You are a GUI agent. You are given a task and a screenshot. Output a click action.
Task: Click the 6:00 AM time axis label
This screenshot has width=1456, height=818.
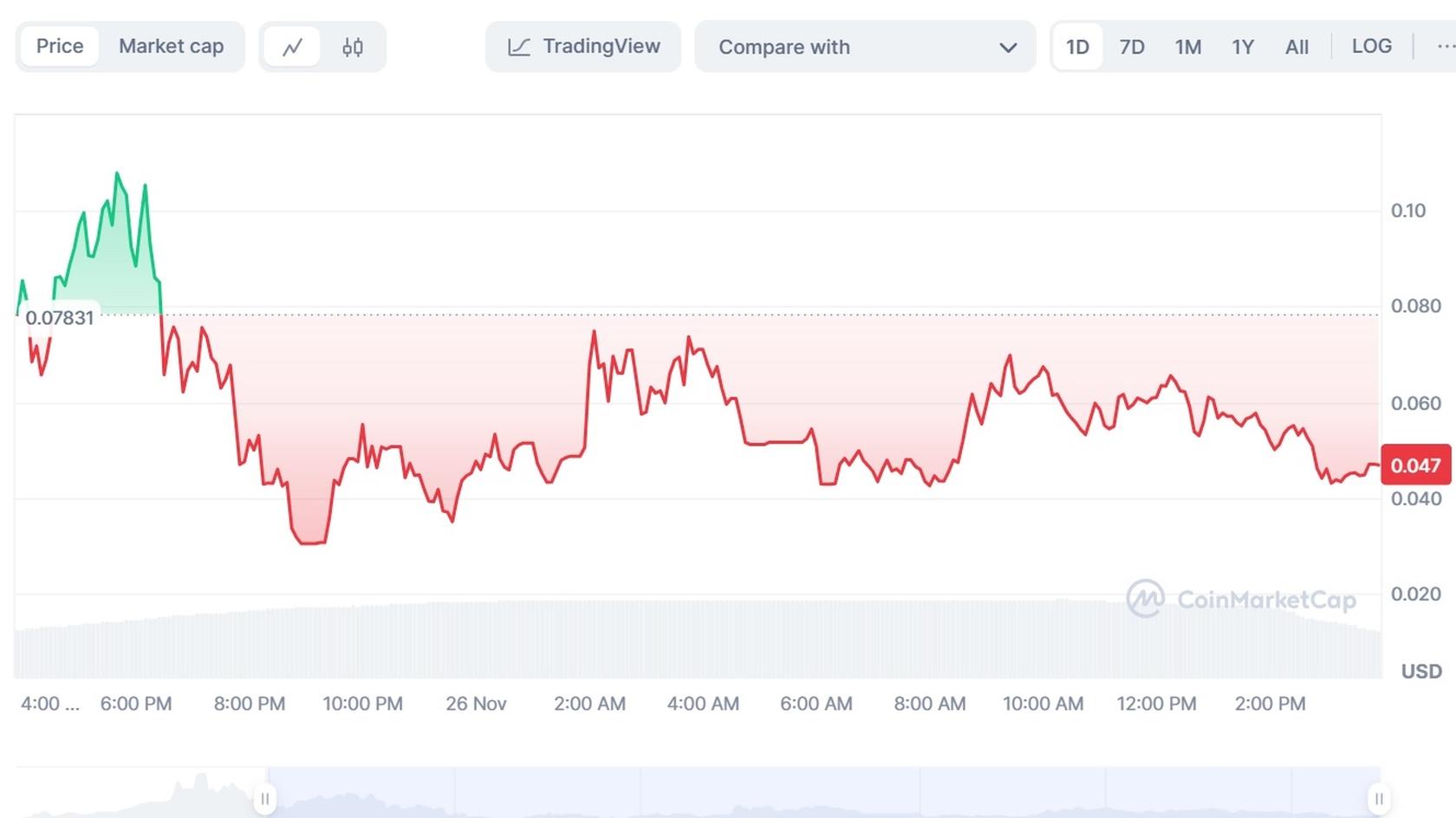point(816,704)
